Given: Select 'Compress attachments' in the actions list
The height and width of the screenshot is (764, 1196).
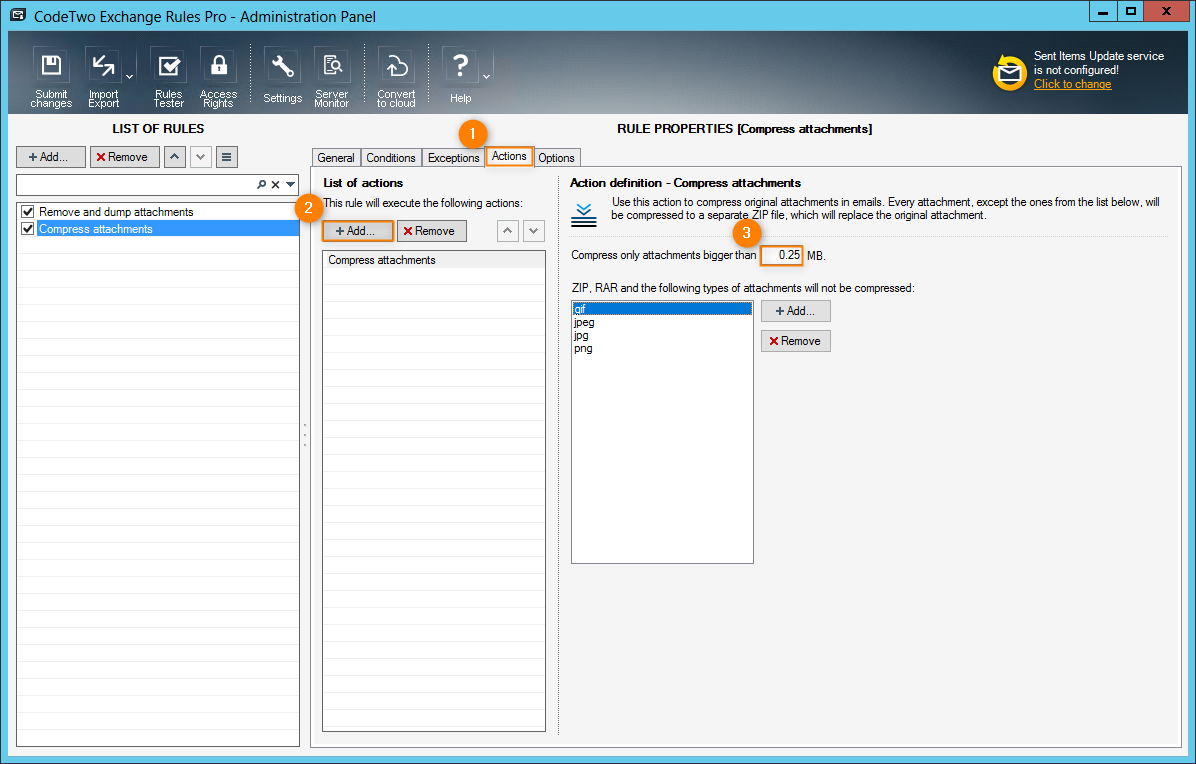Looking at the screenshot, I should click(434, 260).
